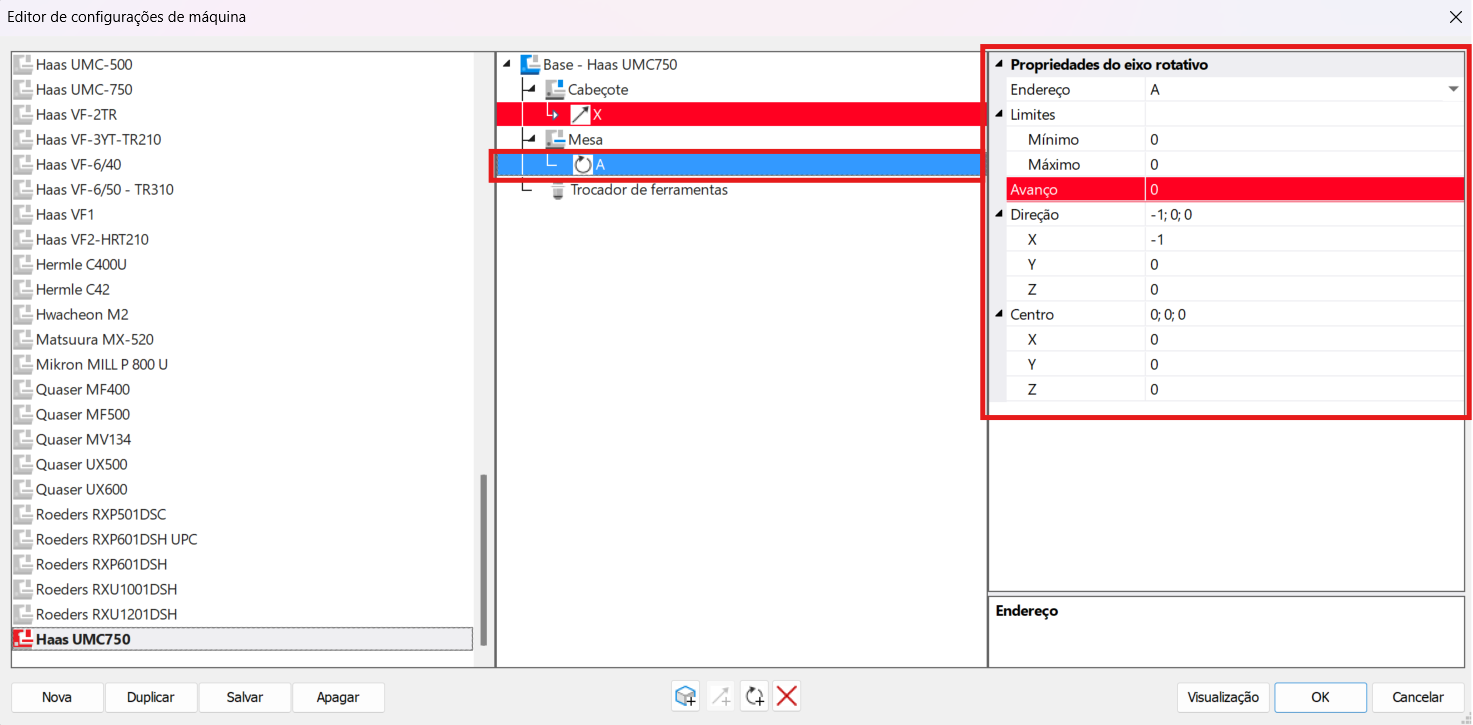The height and width of the screenshot is (725, 1473).
Task: Collapse the Direção property group
Action: (999, 215)
